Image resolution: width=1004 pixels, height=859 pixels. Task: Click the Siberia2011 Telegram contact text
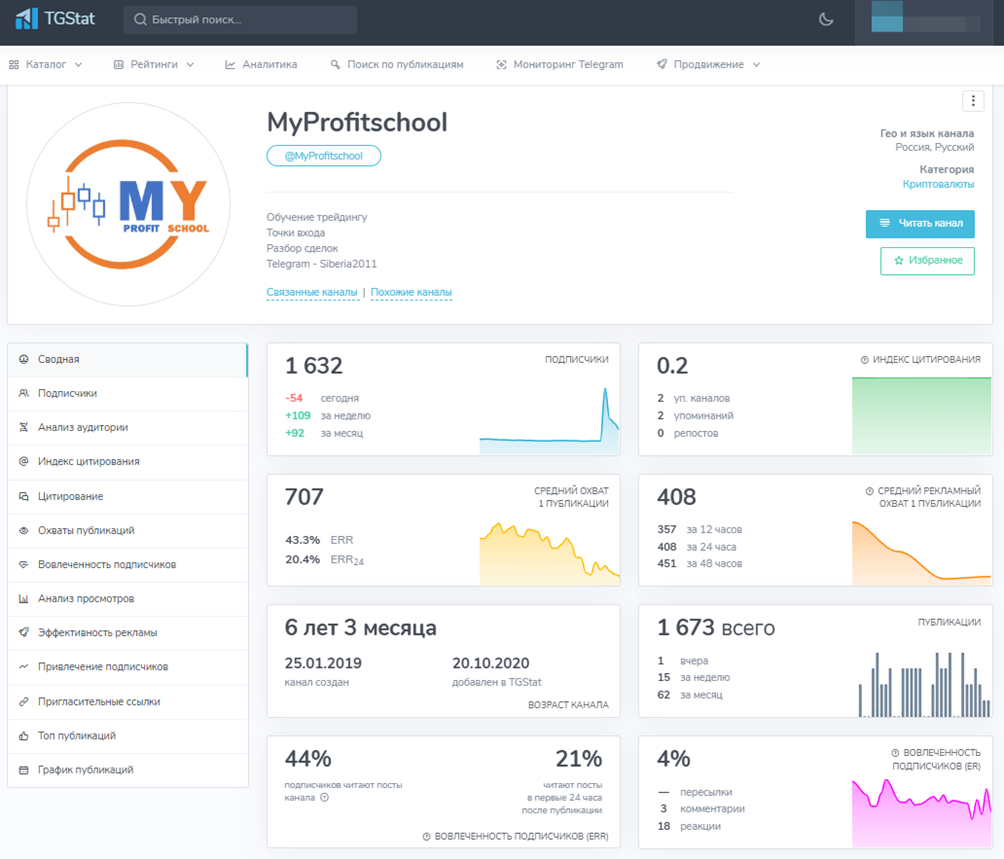348,264
